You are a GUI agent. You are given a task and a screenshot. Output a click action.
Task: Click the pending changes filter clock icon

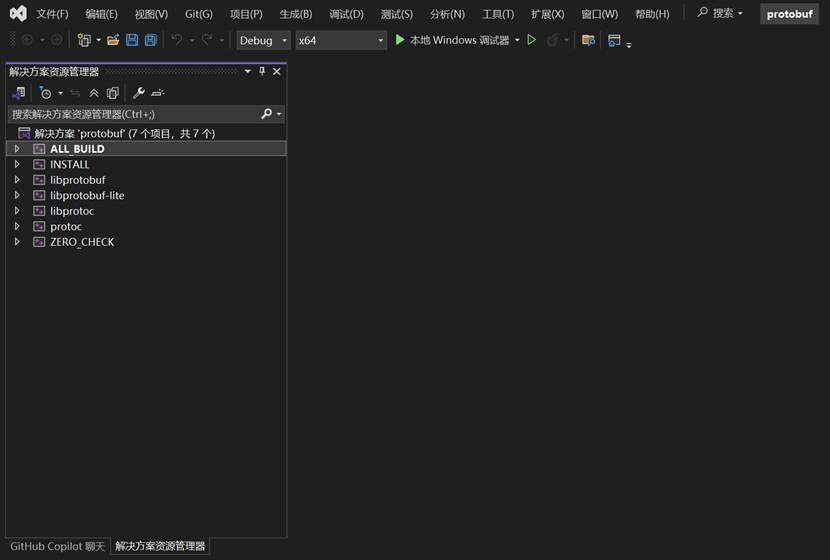[x=46, y=93]
